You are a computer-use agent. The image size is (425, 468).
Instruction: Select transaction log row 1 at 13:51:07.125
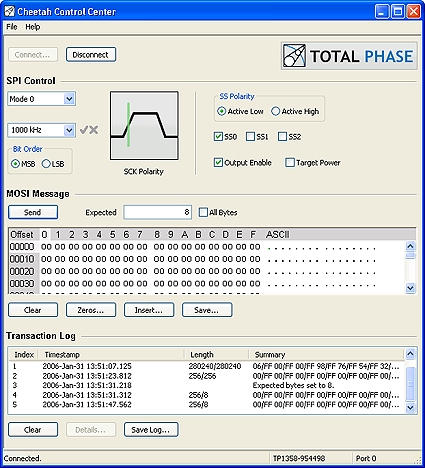click(206, 366)
